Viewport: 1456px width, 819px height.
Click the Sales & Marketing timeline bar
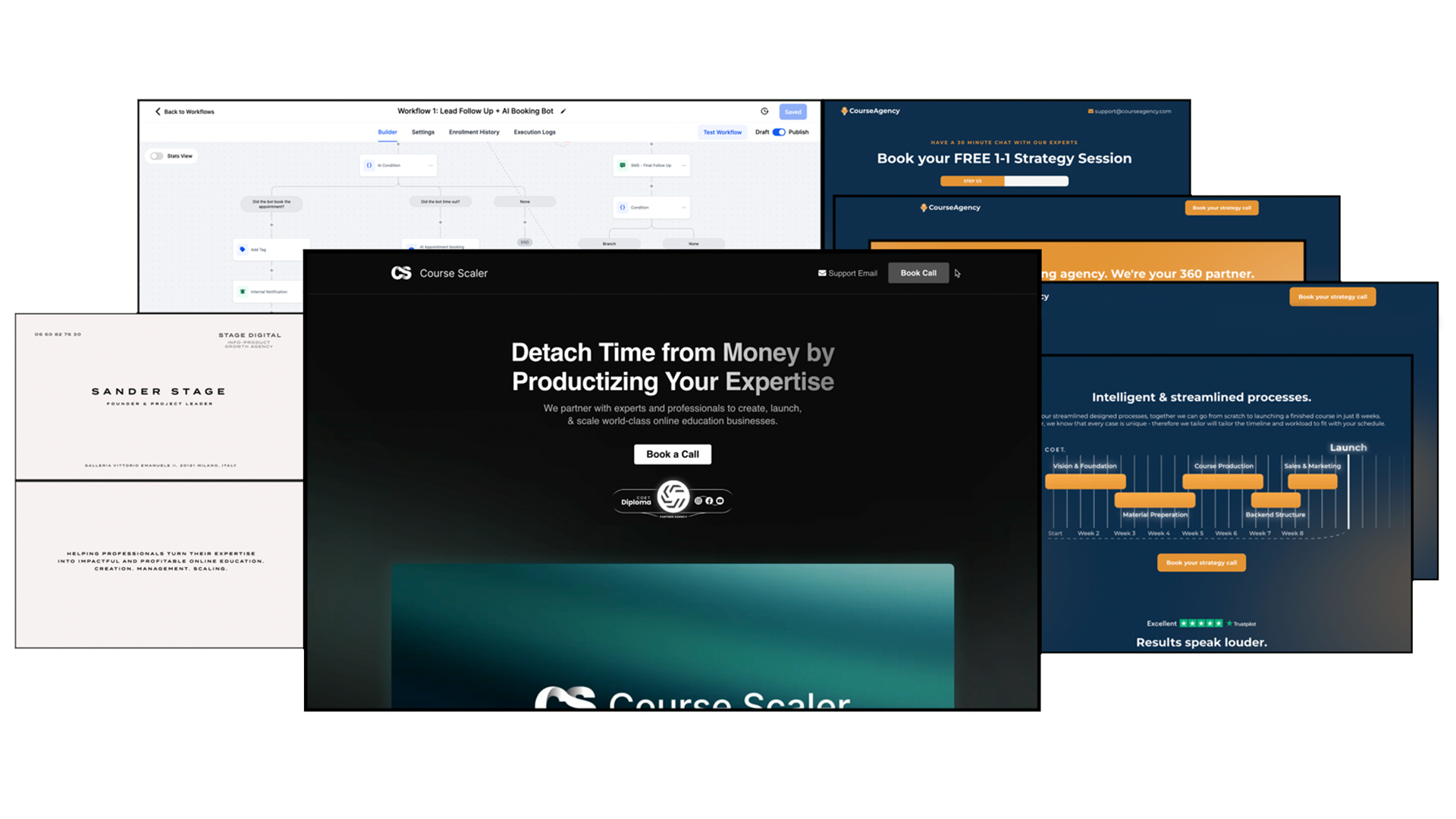[1313, 482]
